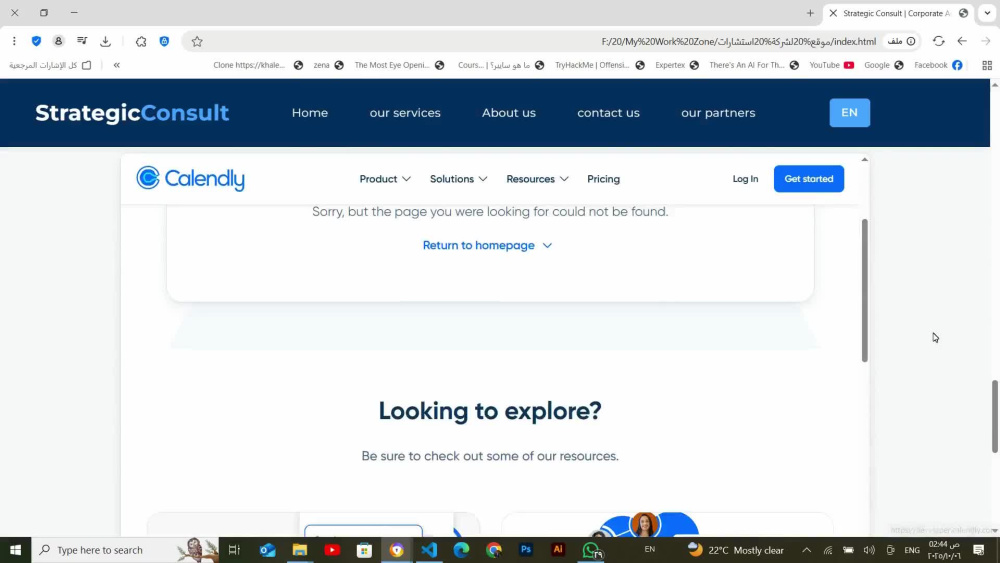
Task: Open the extensions puzzle icon
Action: pyautogui.click(x=141, y=41)
